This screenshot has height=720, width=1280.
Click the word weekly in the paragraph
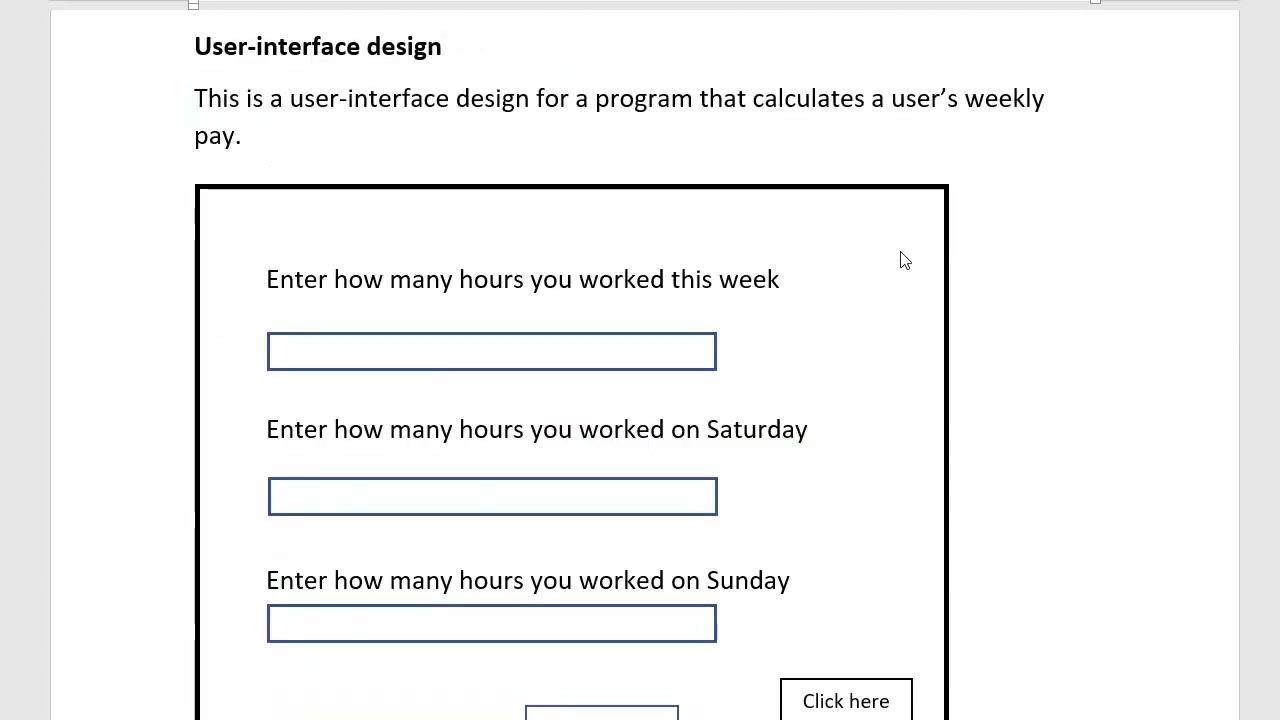pos(1003,99)
